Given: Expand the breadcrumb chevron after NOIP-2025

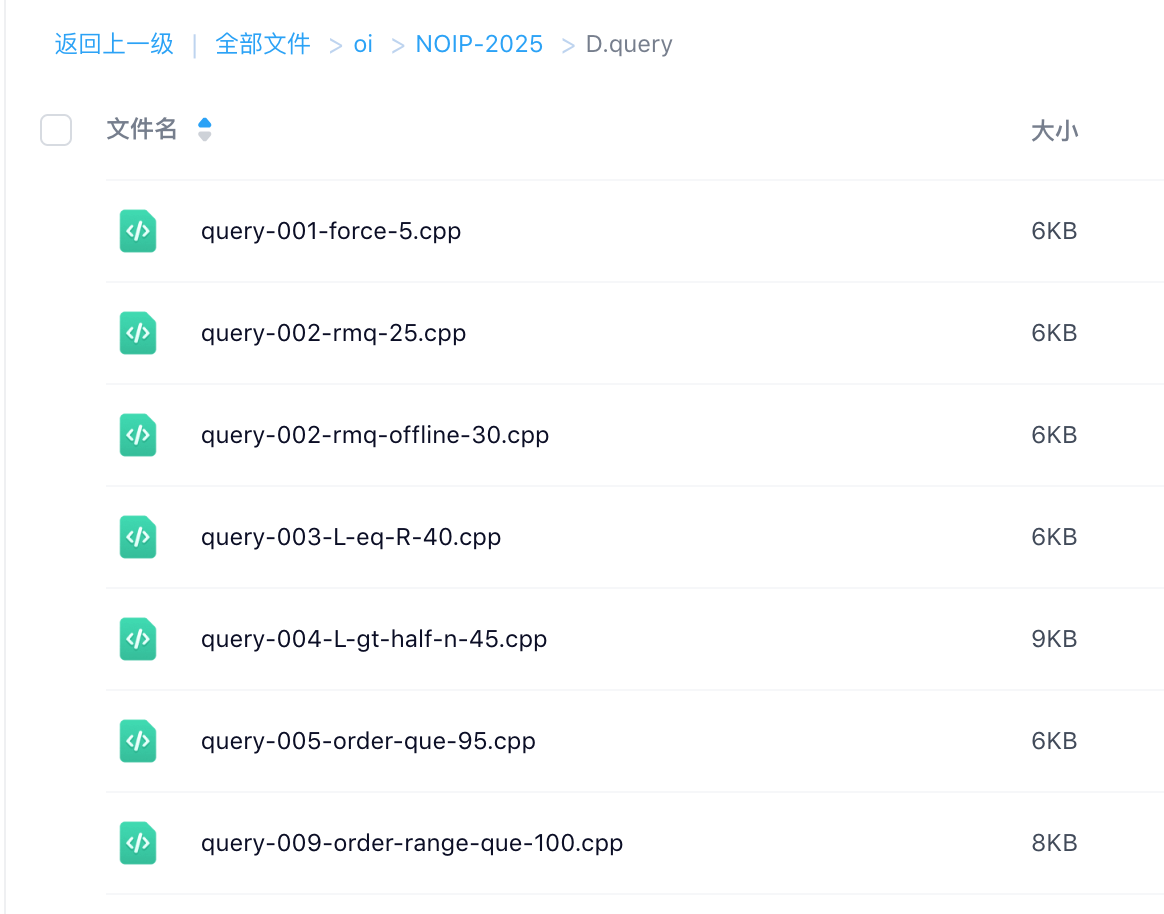Looking at the screenshot, I should click(x=567, y=44).
